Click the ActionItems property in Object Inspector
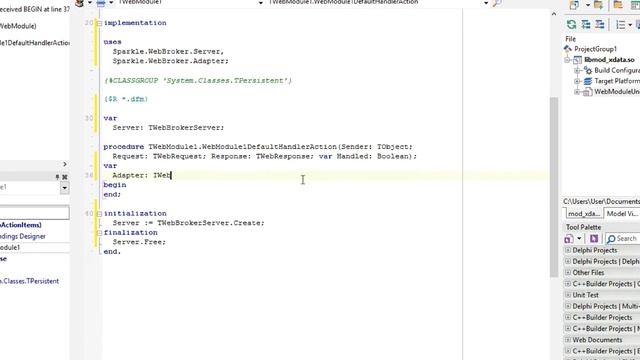640x360 pixels. [x=20, y=225]
